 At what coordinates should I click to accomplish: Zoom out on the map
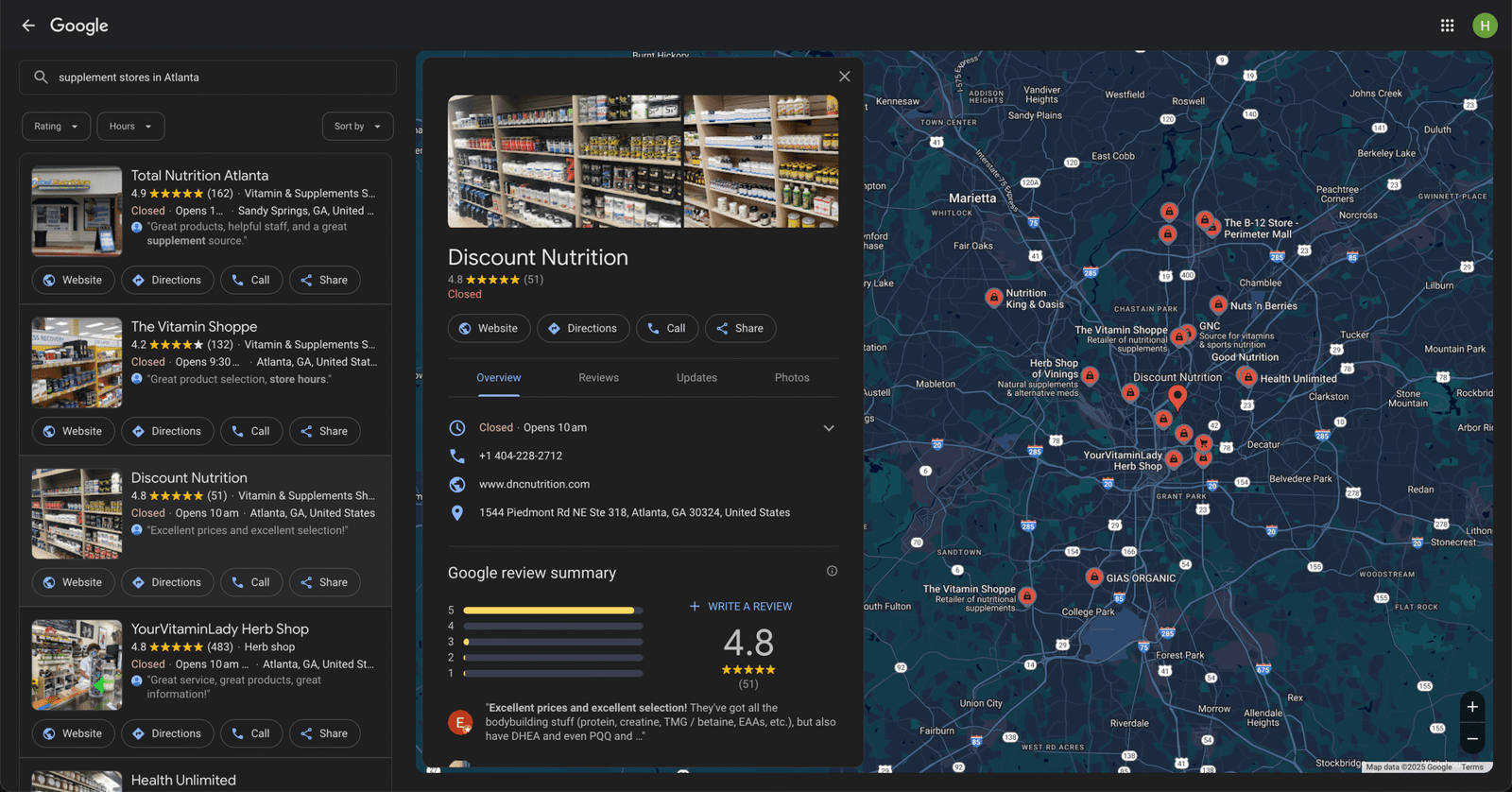1472,739
